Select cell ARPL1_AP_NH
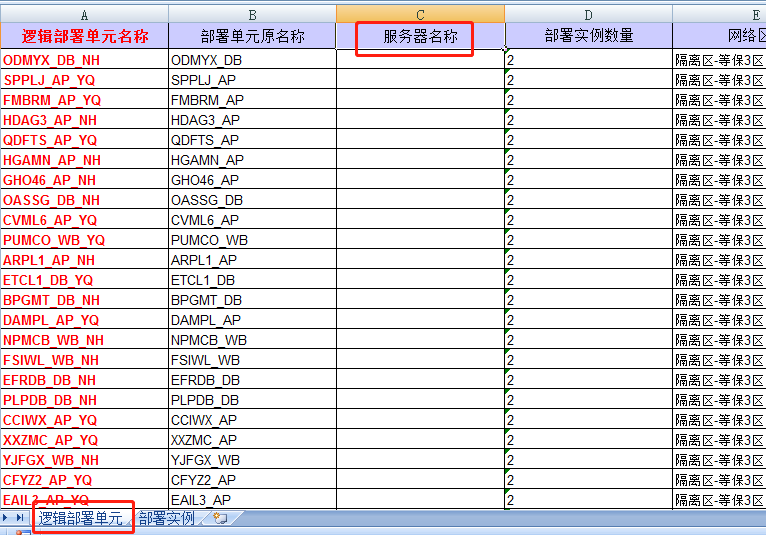This screenshot has width=766, height=535. pyautogui.click(x=85, y=260)
